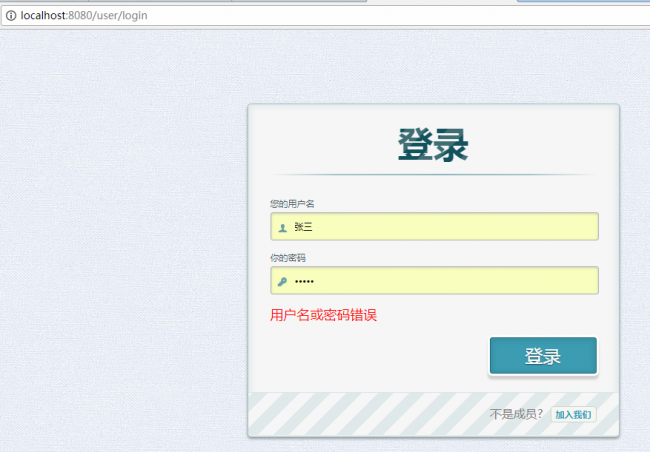
Task: Open the 加入我们 sign-up link
Action: [573, 415]
